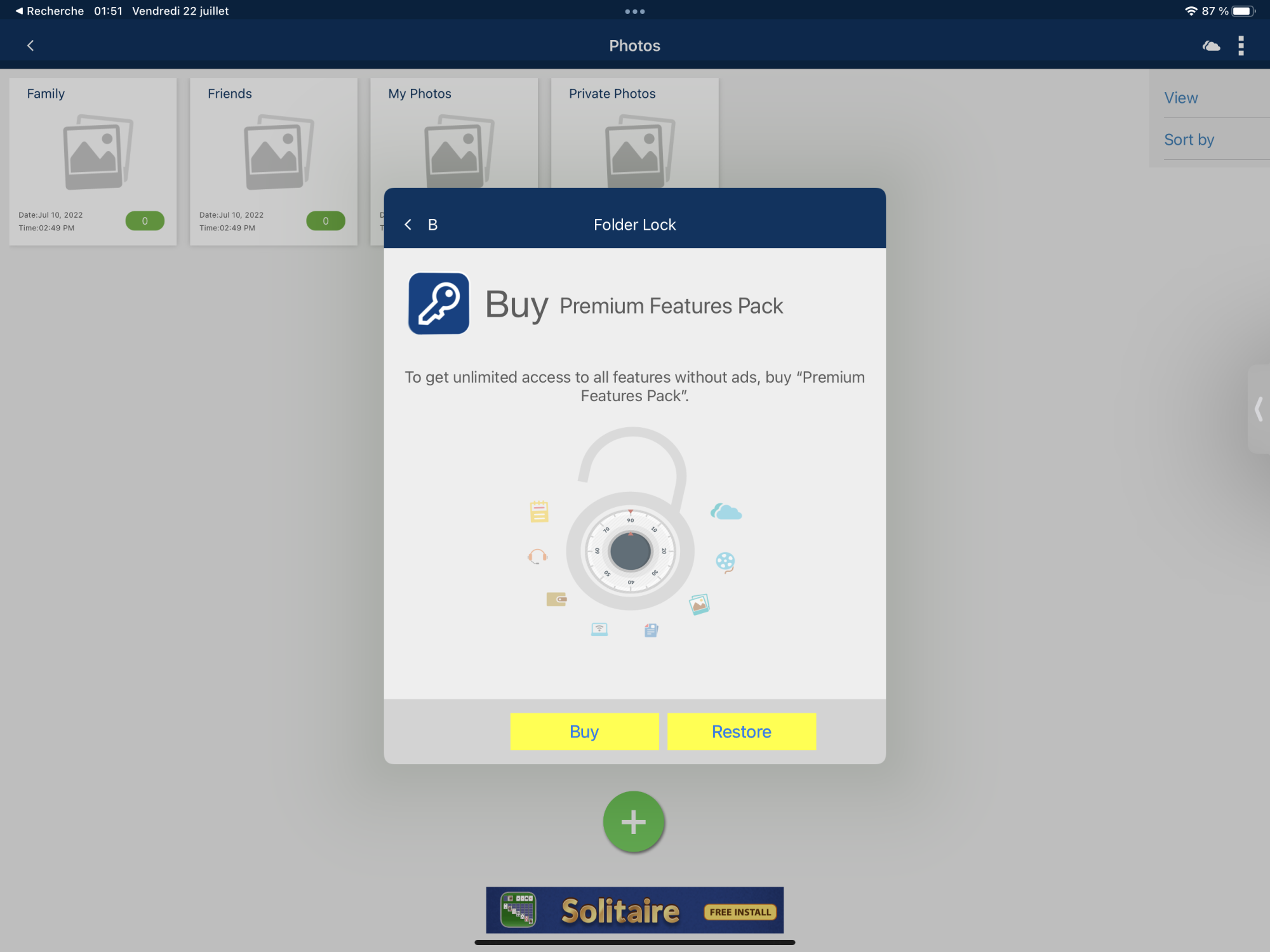Open the Family album

pos(93,161)
